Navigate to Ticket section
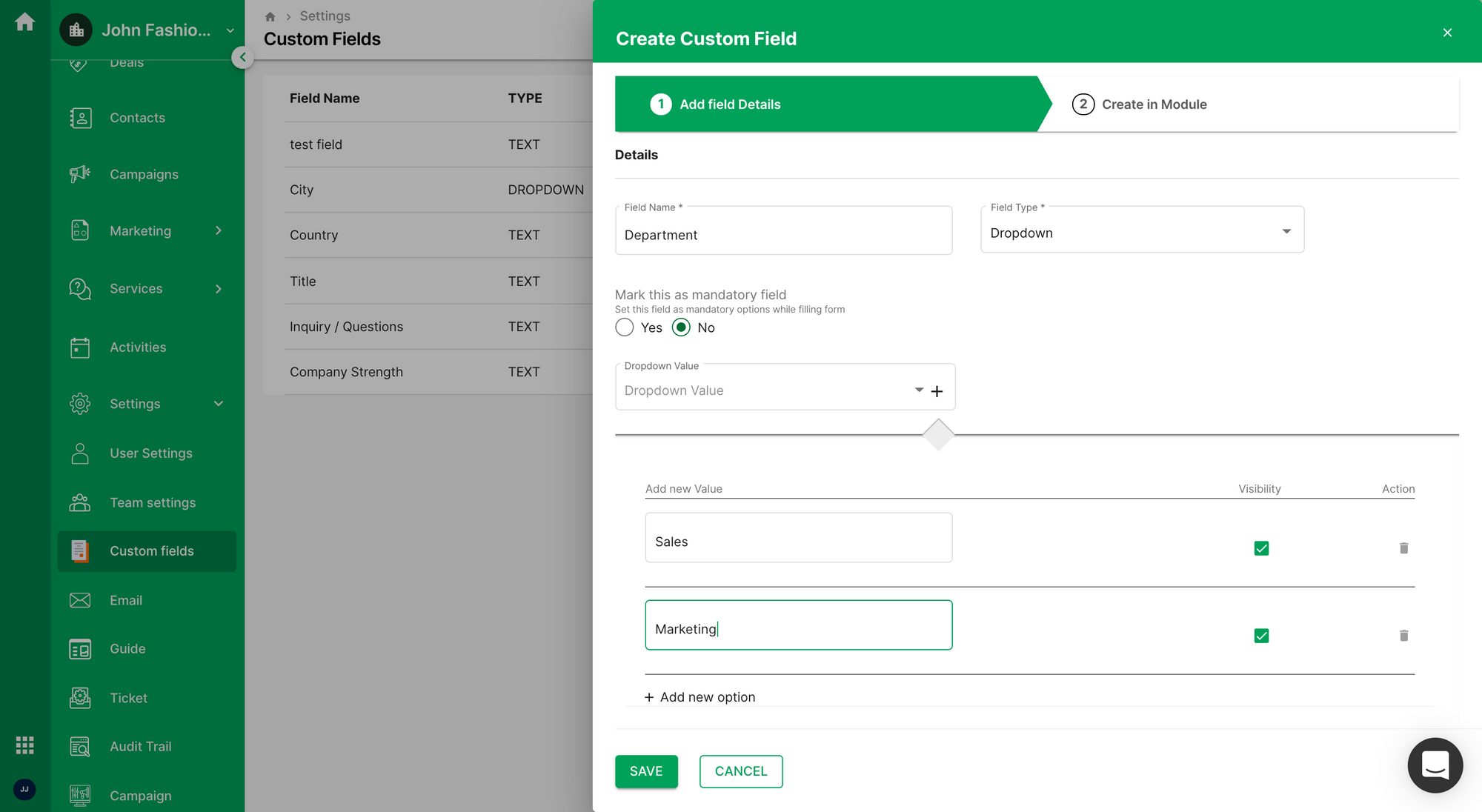The width and height of the screenshot is (1482, 812). pyautogui.click(x=128, y=697)
